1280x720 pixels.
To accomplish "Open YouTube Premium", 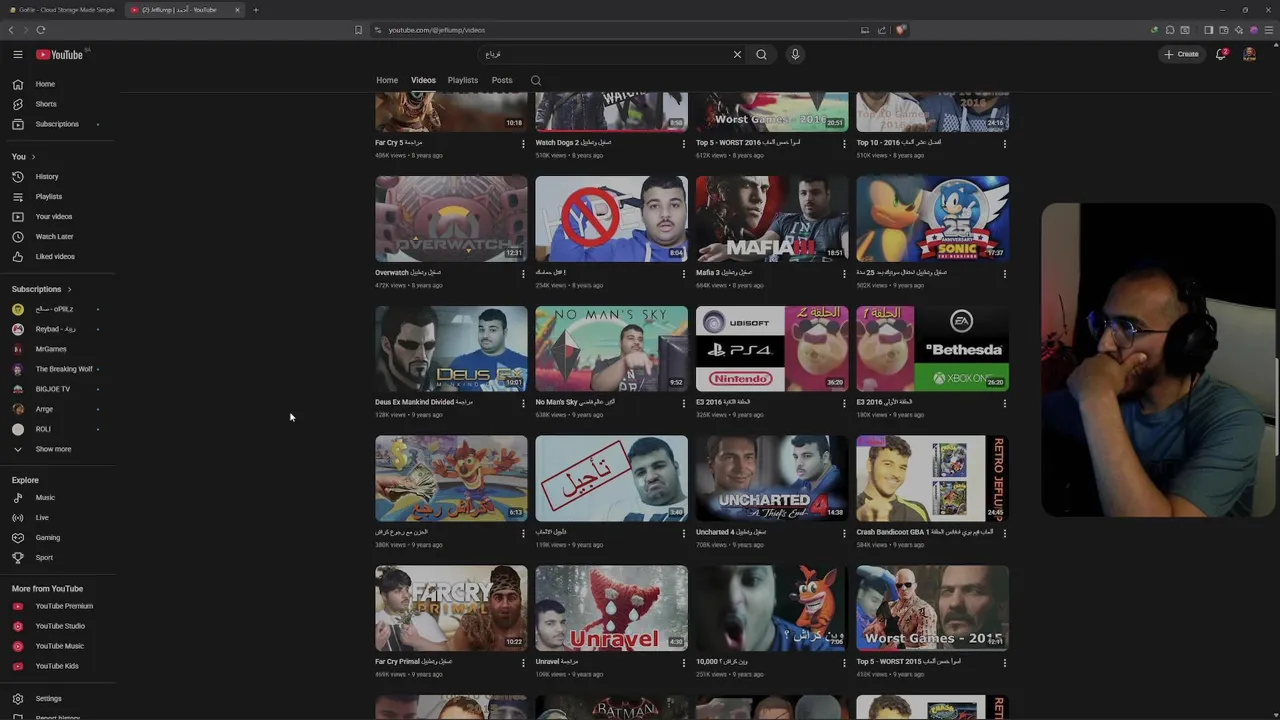I will (64, 606).
